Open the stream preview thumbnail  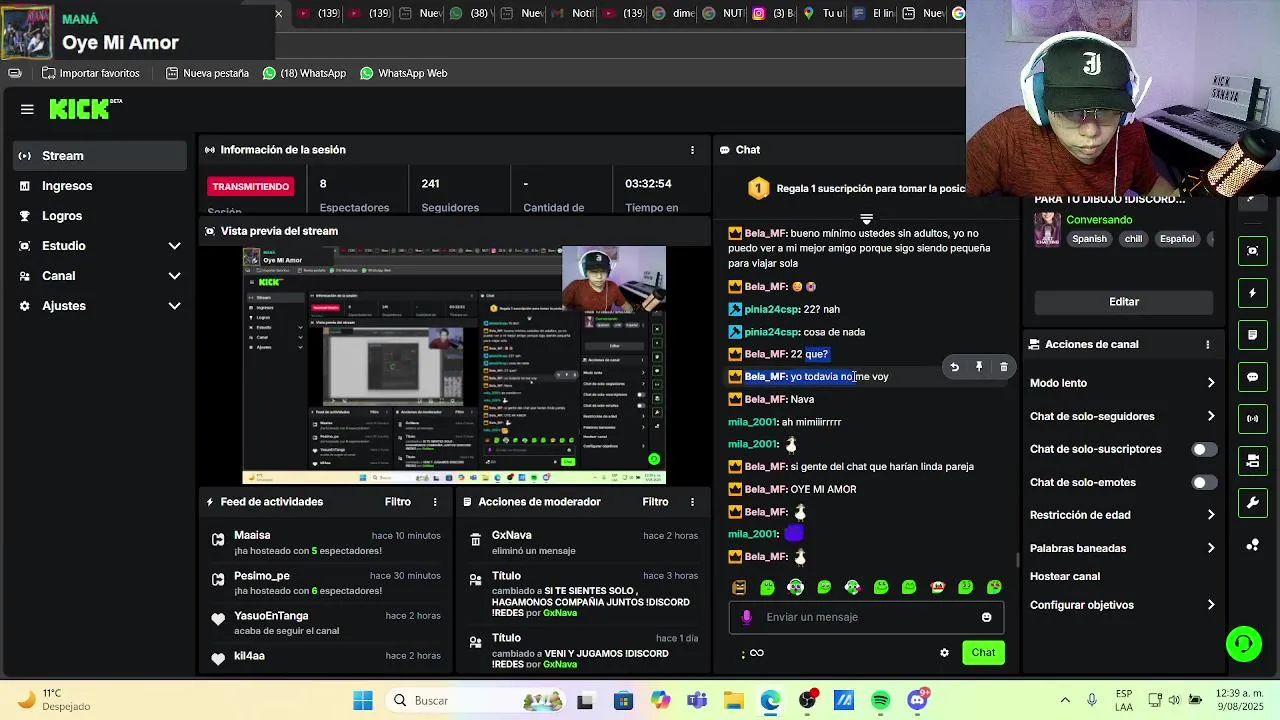(454, 365)
